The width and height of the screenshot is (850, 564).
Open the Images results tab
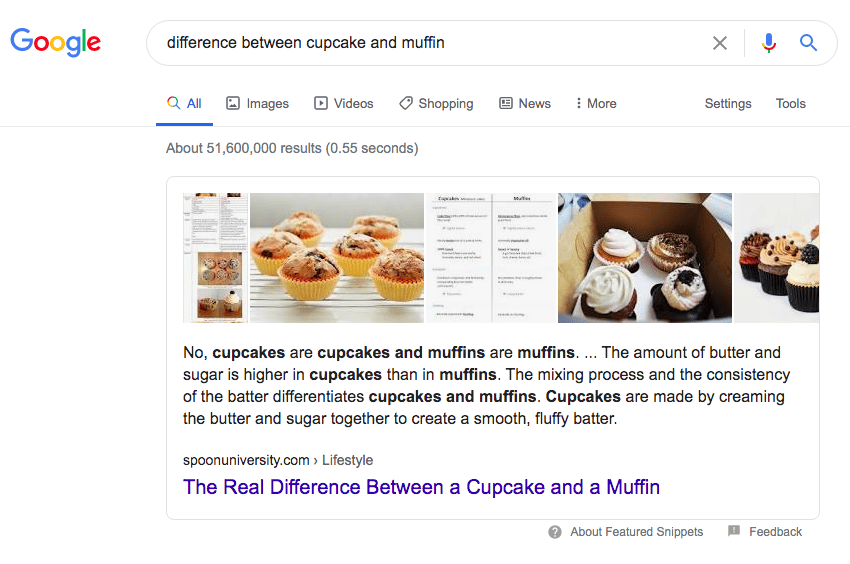[x=257, y=103]
